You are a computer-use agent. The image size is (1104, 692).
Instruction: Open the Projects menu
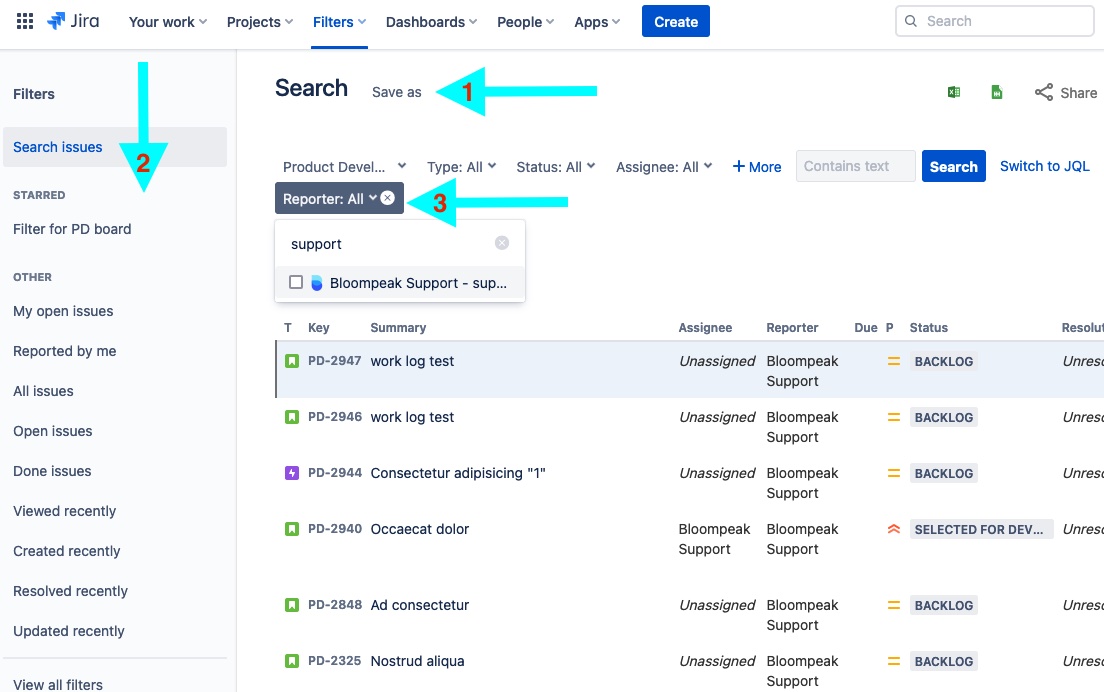point(259,22)
